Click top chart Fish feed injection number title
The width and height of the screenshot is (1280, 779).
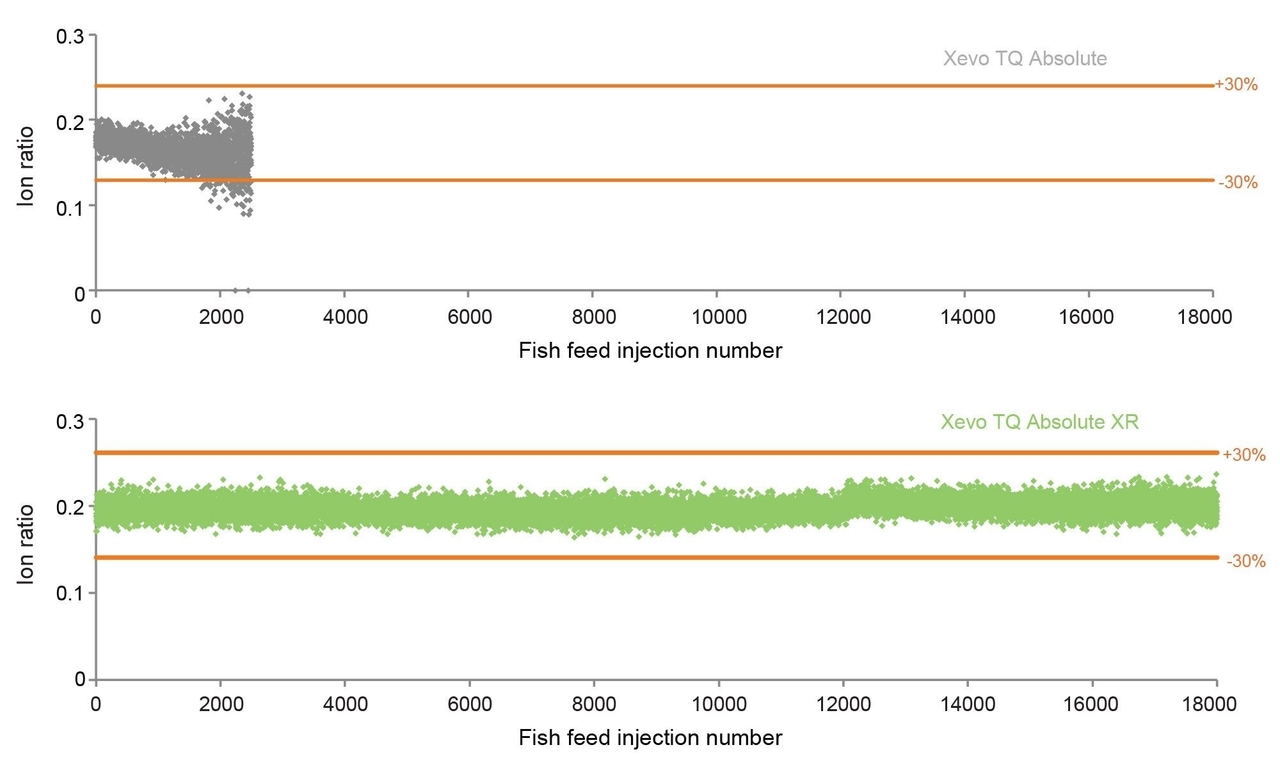click(x=650, y=351)
